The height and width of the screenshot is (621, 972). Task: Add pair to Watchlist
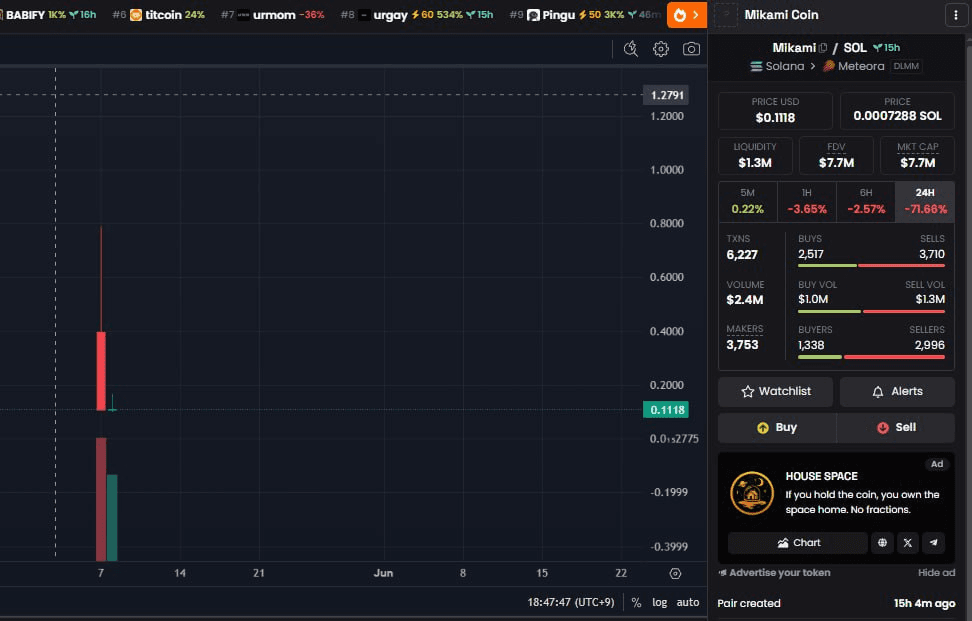pos(775,391)
